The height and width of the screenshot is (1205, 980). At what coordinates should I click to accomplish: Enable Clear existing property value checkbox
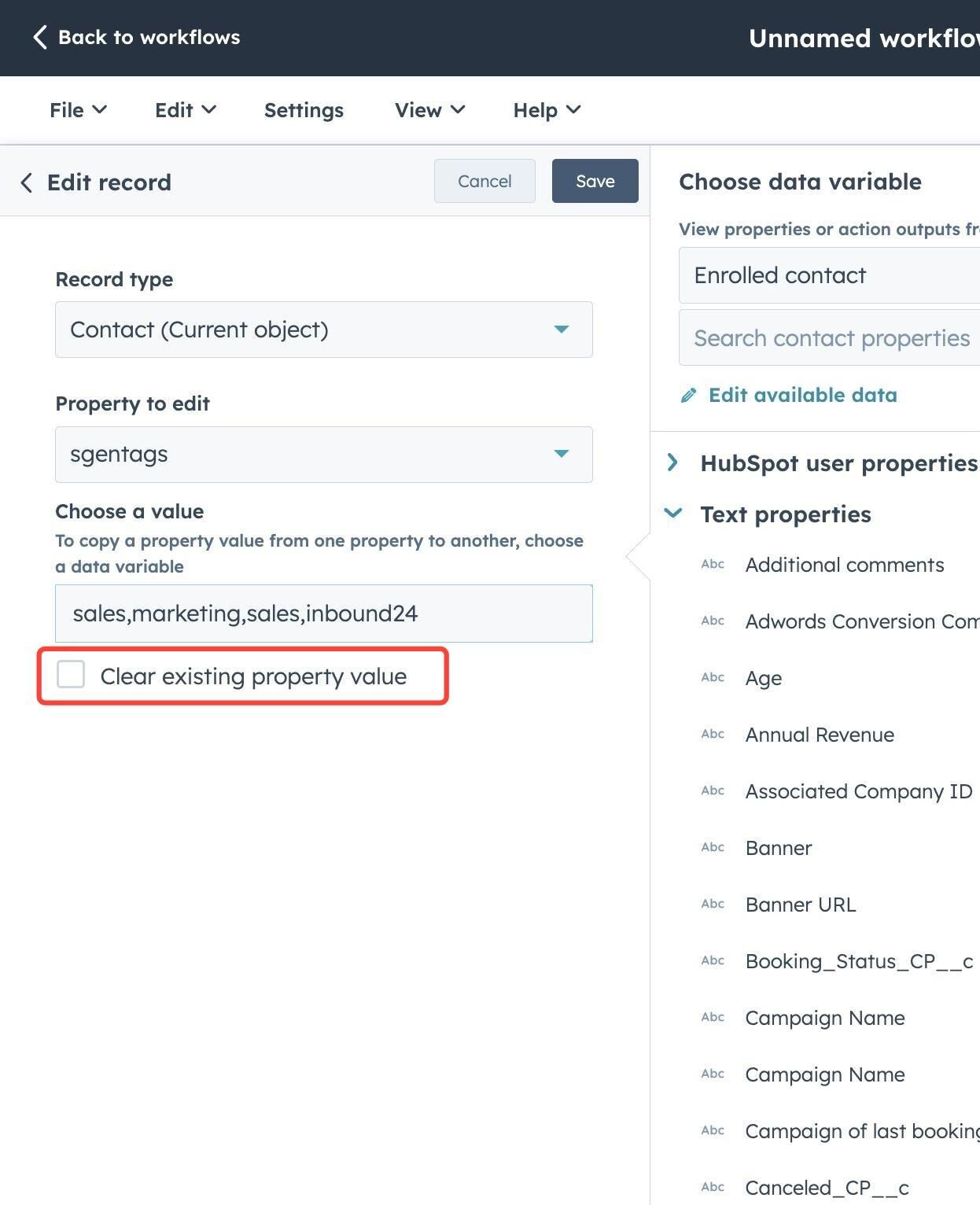coord(71,674)
